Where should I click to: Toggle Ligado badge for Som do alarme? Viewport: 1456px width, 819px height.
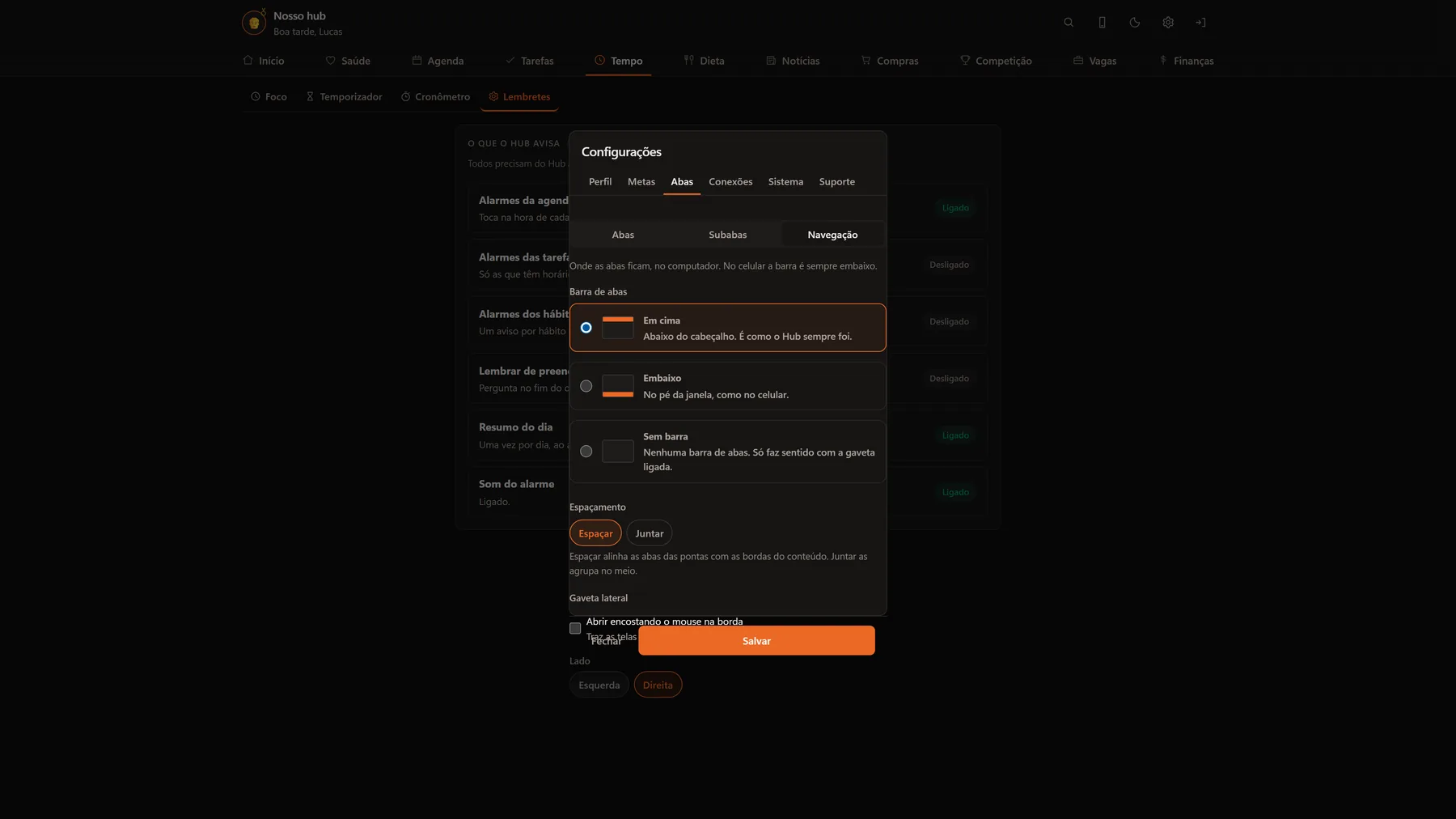point(955,492)
